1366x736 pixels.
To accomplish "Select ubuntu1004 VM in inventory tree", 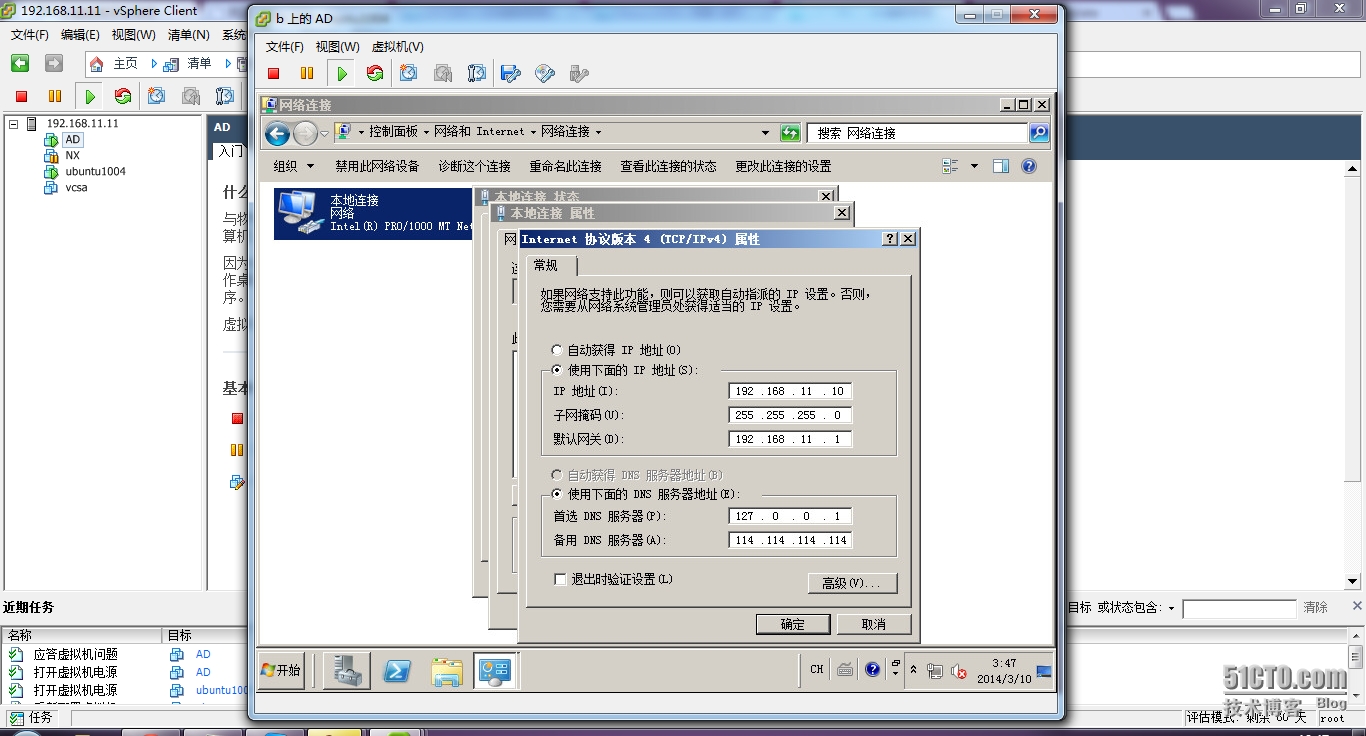I will pyautogui.click(x=95, y=171).
